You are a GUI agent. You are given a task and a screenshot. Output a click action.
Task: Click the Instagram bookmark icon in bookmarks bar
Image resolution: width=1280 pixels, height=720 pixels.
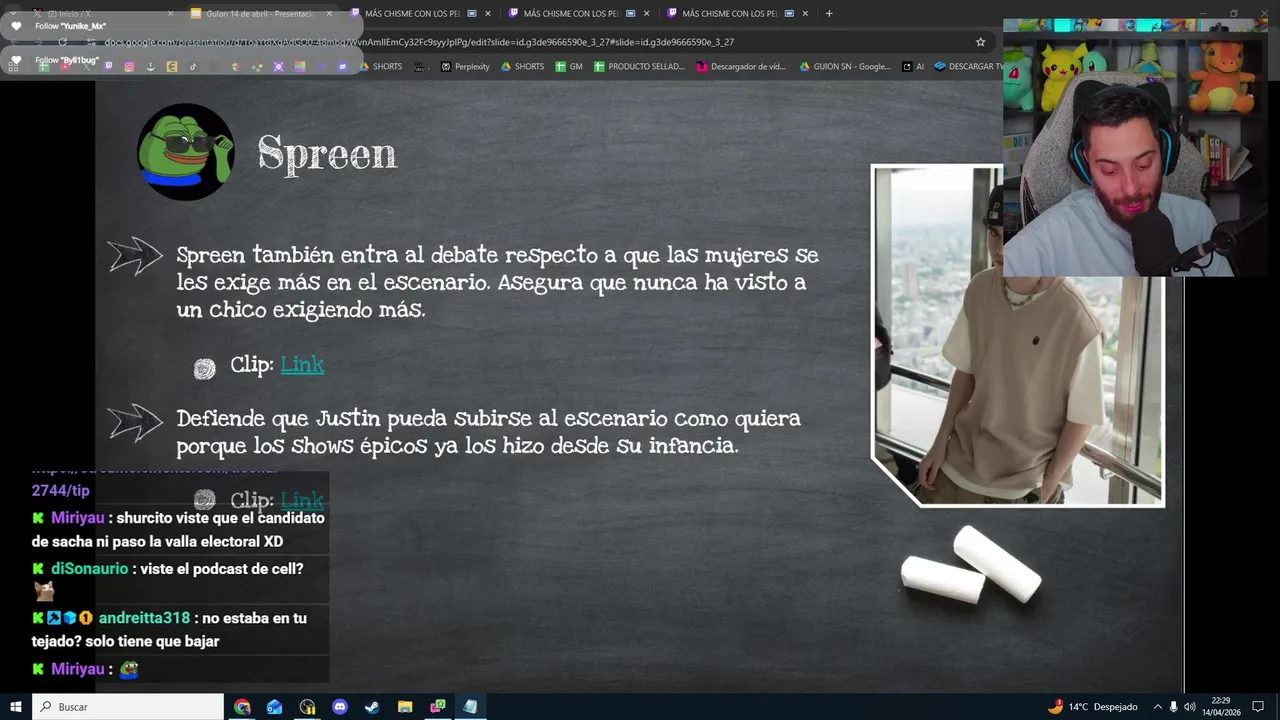pyautogui.click(x=129, y=66)
